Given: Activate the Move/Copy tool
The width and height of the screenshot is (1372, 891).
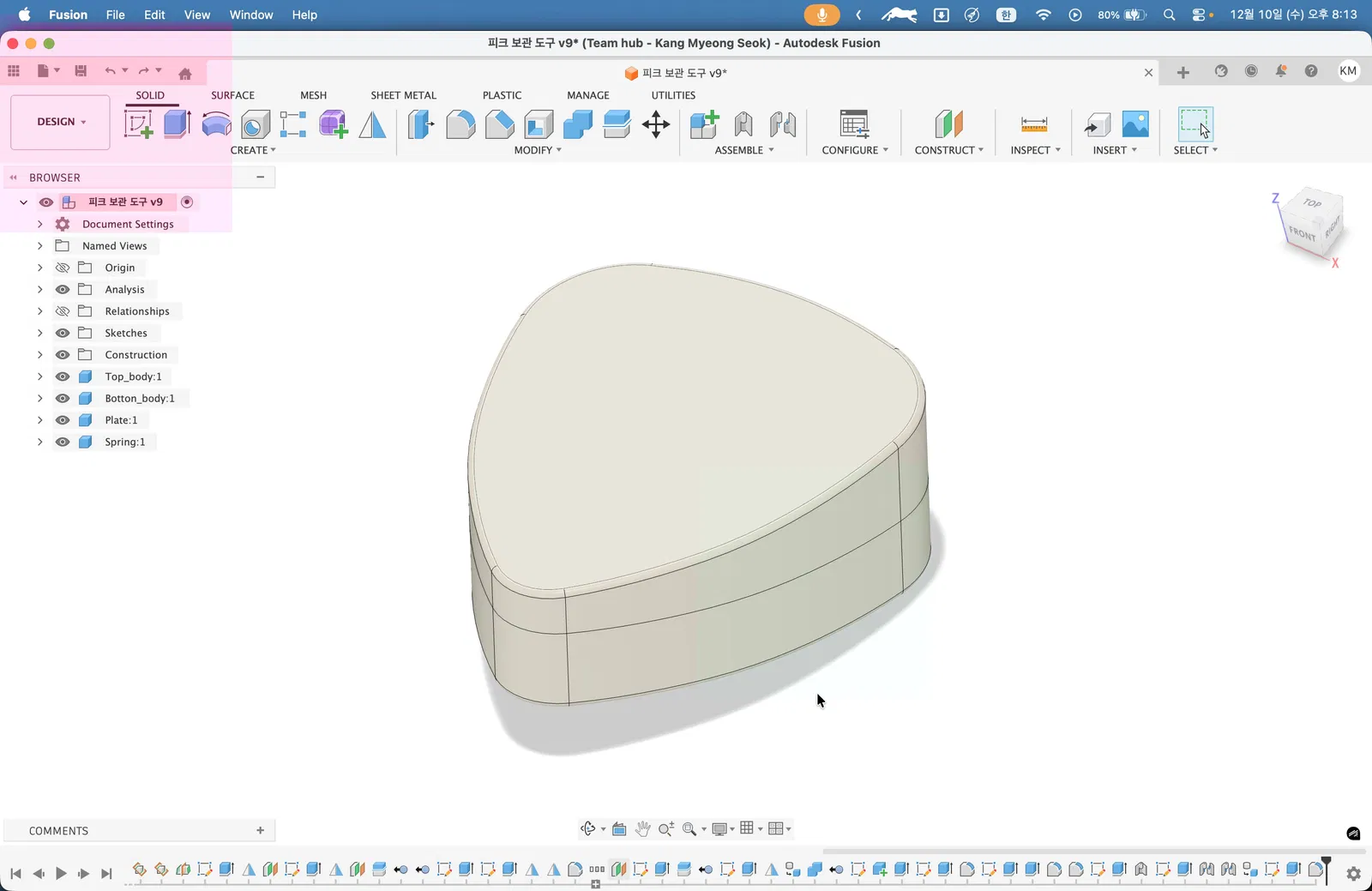Looking at the screenshot, I should coord(656,124).
